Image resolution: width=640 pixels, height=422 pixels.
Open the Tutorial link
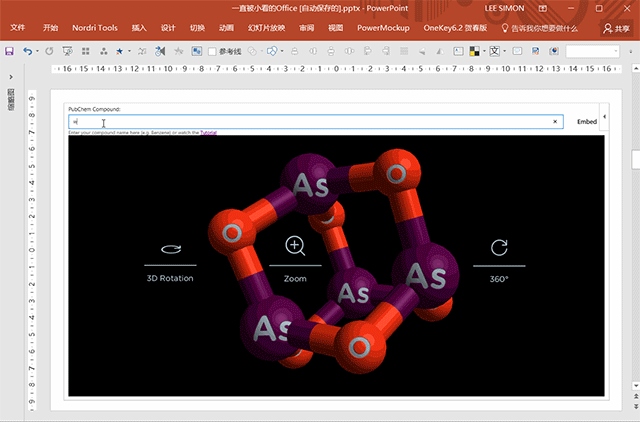(x=208, y=132)
